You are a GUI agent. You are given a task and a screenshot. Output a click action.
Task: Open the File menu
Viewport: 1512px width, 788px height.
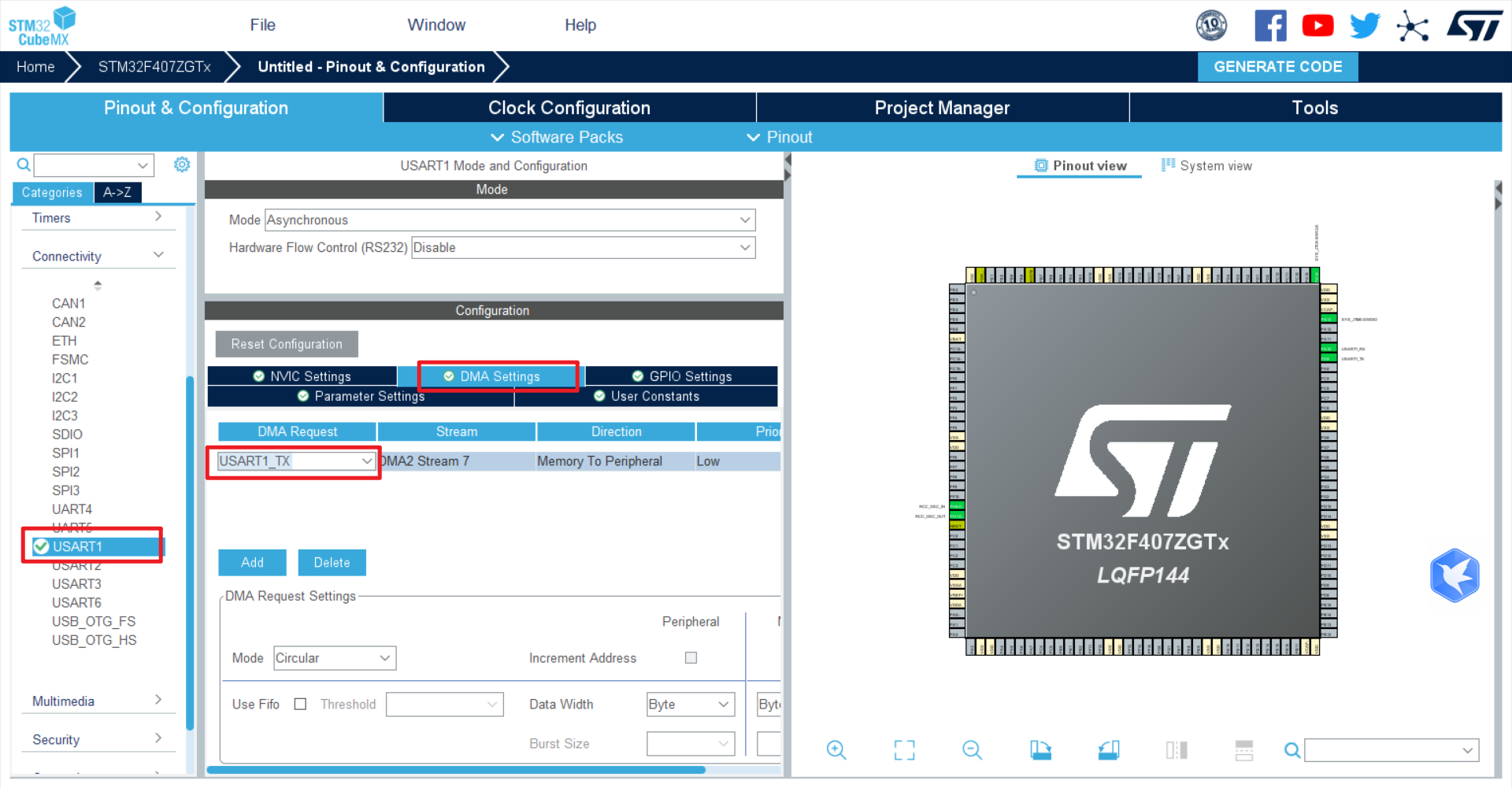point(262,25)
